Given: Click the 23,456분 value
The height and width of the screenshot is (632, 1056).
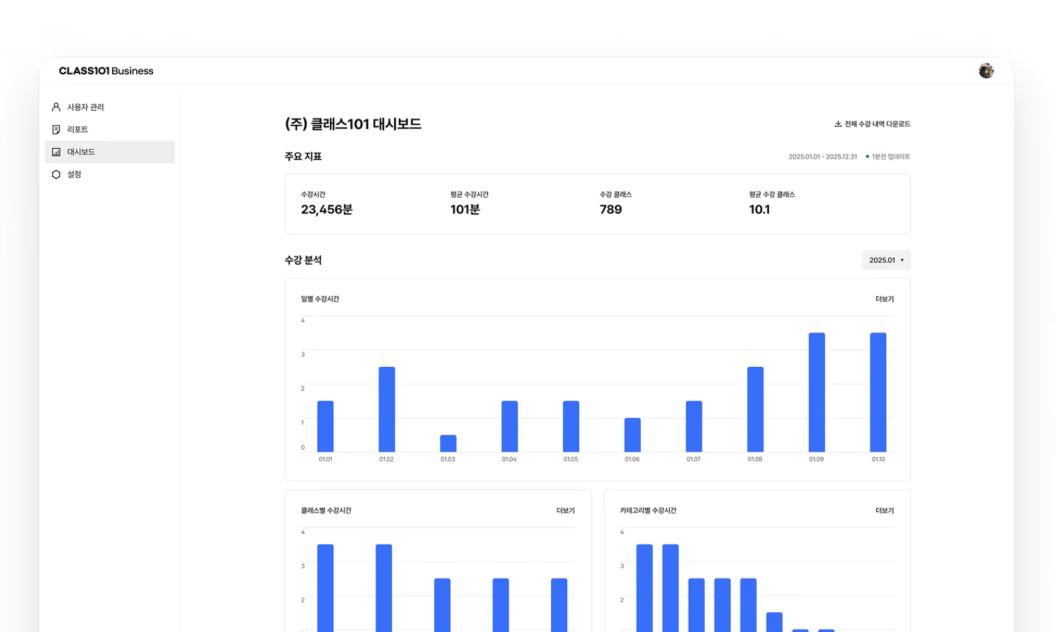Looking at the screenshot, I should click(x=327, y=210).
